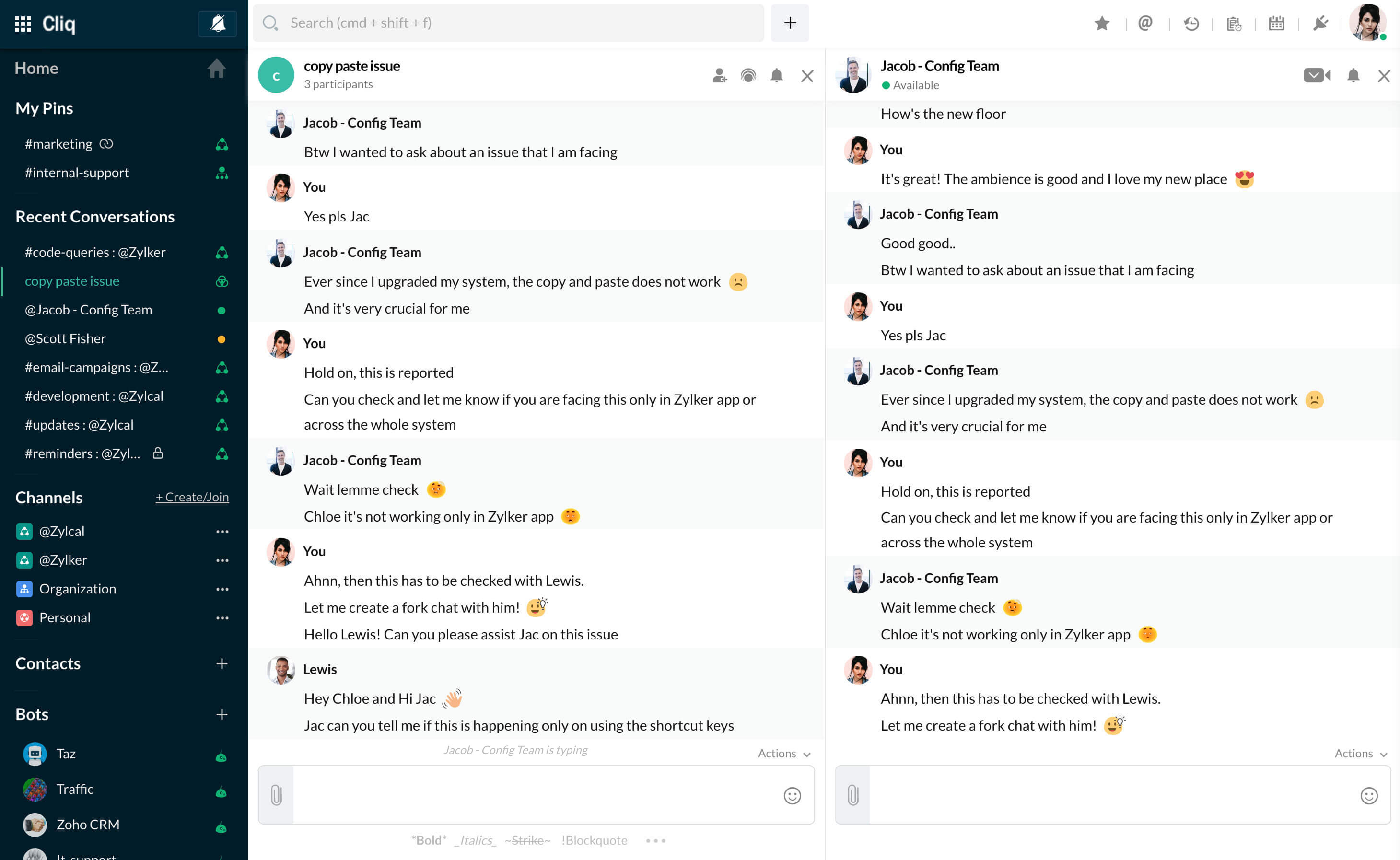Click the broadcast icon in copy paste issue header

click(x=748, y=76)
